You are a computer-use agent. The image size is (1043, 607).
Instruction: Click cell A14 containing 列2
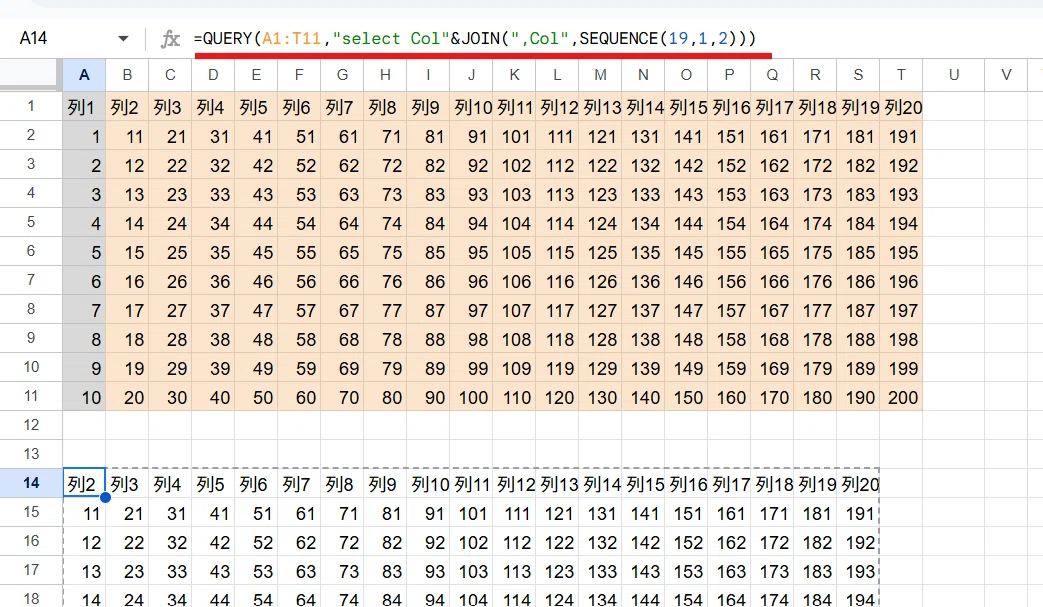84,483
